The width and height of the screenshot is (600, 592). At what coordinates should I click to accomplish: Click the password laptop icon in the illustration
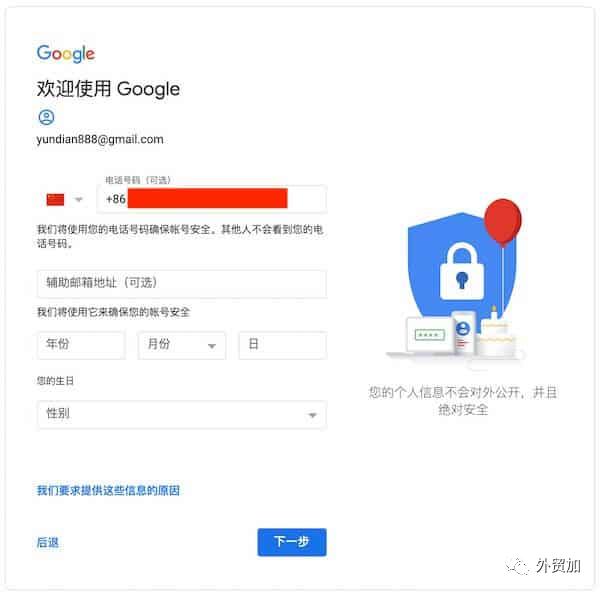coord(430,335)
